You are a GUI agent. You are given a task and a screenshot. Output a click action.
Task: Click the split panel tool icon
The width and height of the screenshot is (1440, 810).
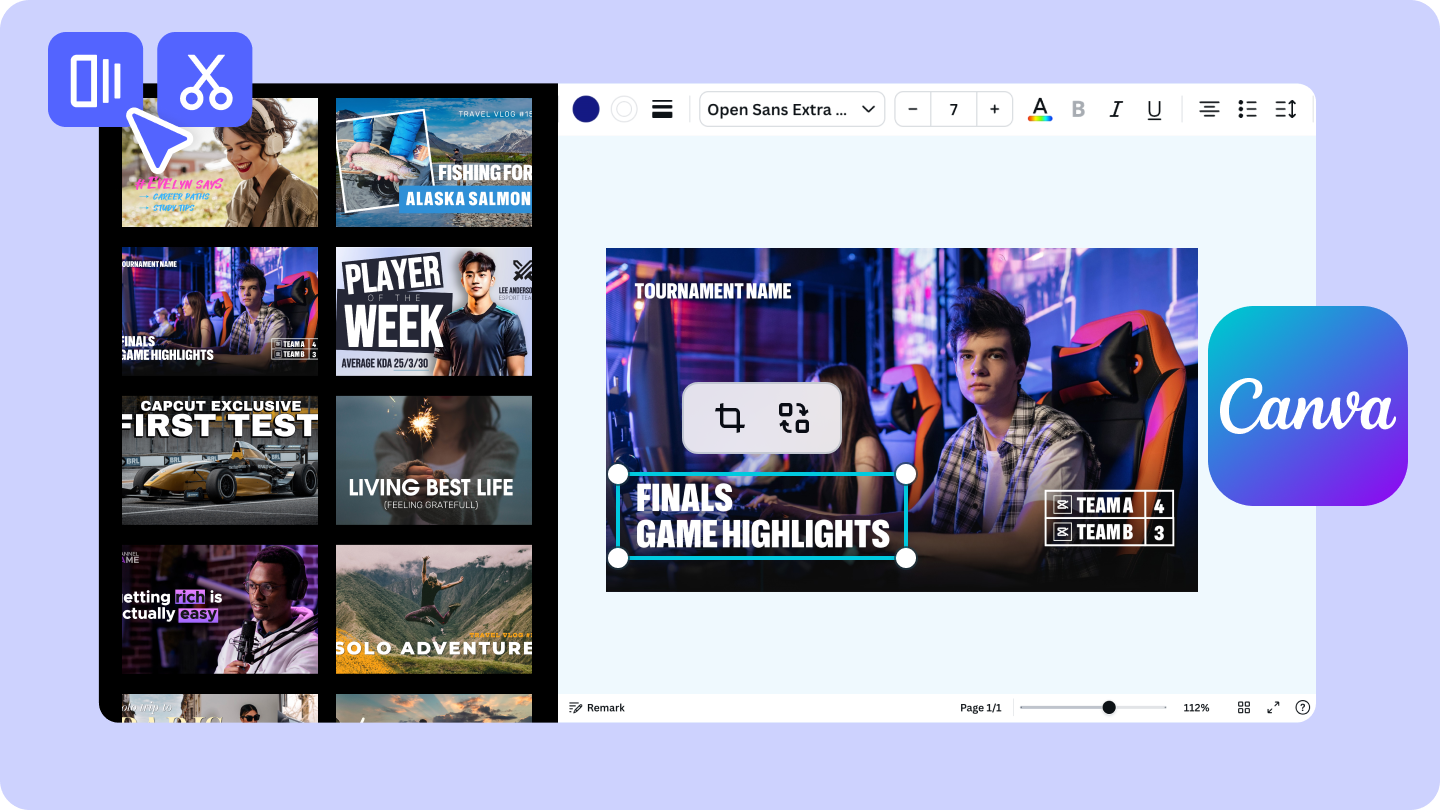pyautogui.click(x=96, y=80)
